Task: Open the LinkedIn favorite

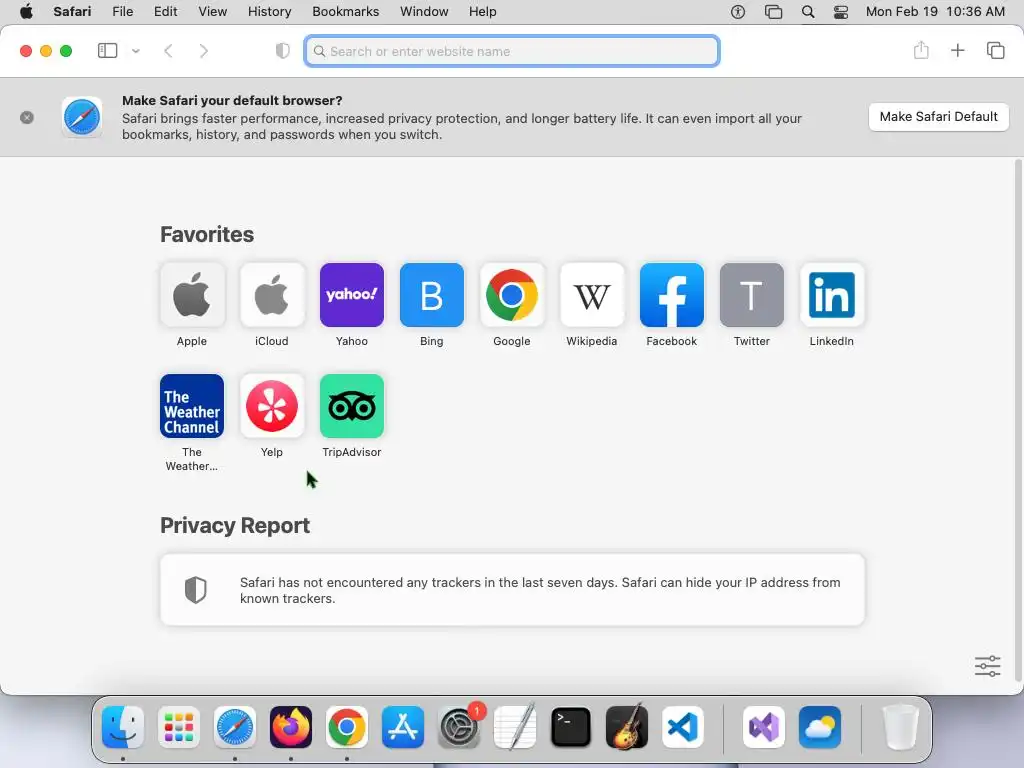Action: [831, 295]
